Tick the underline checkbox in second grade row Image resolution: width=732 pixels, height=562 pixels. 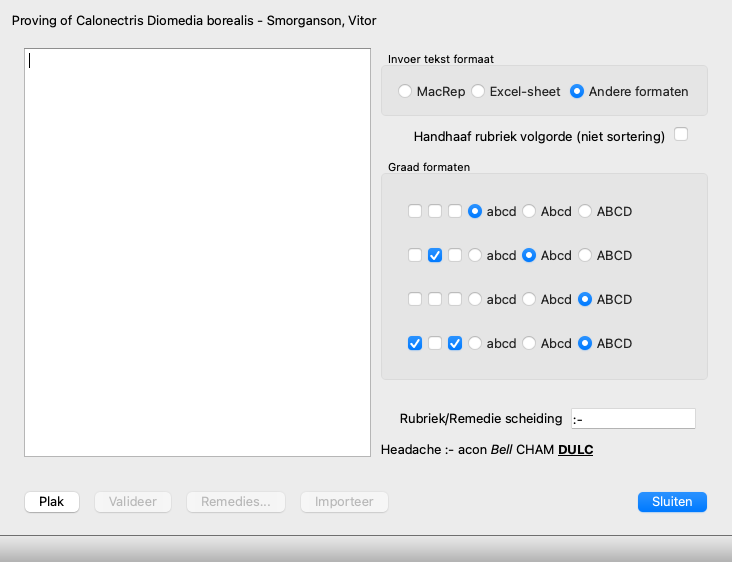(x=455, y=255)
